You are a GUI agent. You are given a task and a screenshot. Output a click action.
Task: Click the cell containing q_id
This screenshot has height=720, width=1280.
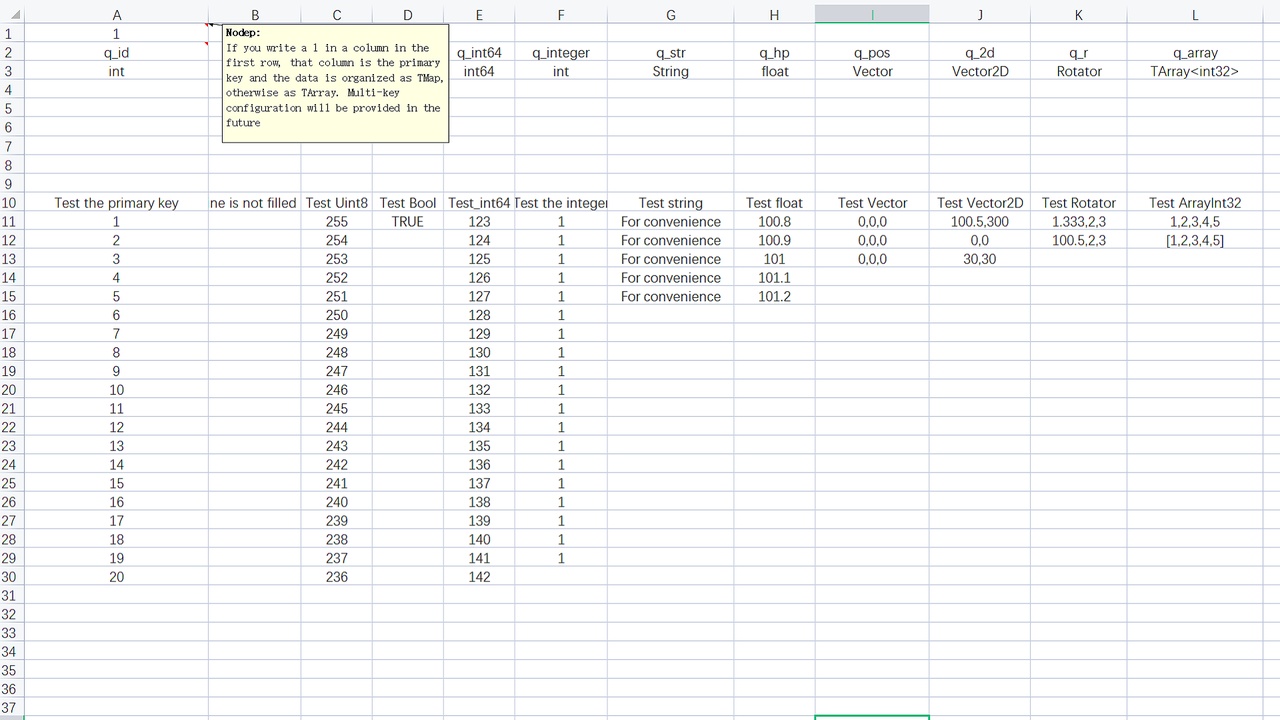pyautogui.click(x=116, y=53)
